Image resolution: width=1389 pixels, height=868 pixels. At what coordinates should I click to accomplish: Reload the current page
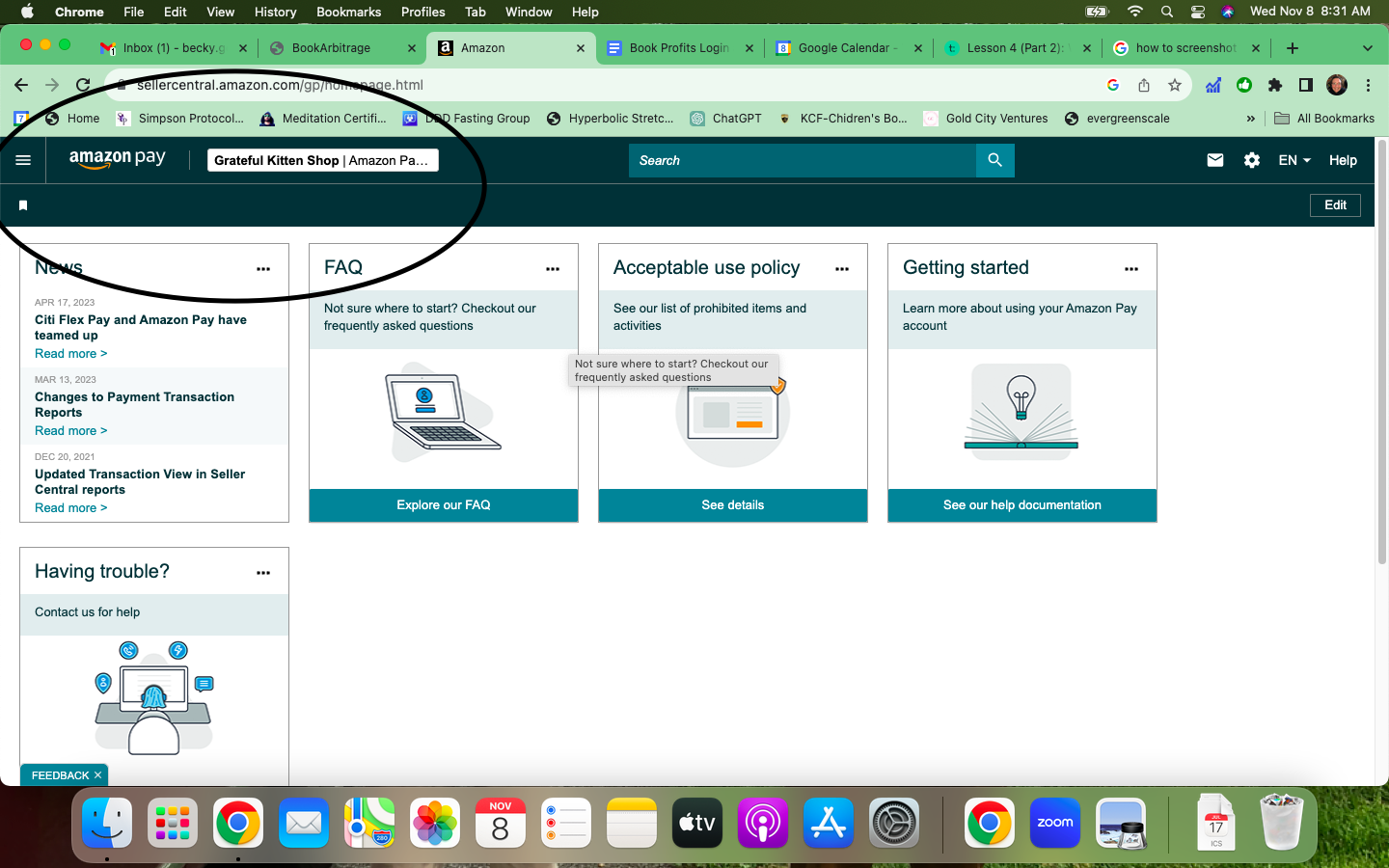[83, 85]
